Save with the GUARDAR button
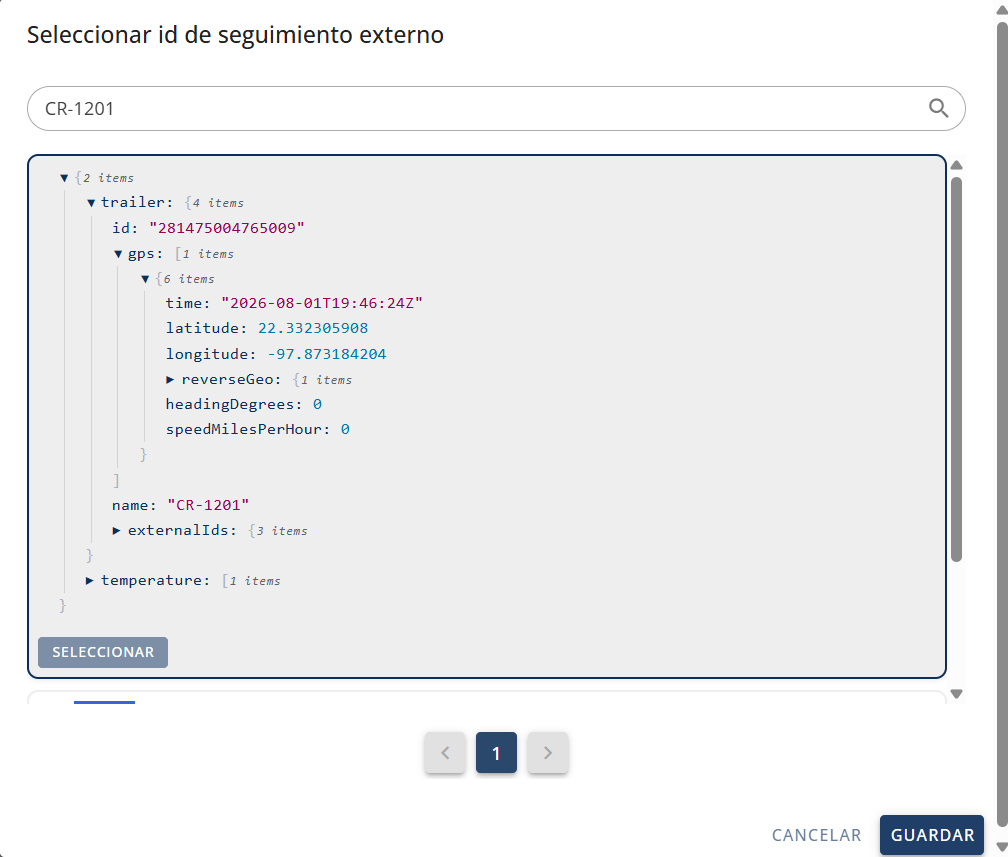Viewport: 1008px width, 857px height. pyautogui.click(x=932, y=834)
